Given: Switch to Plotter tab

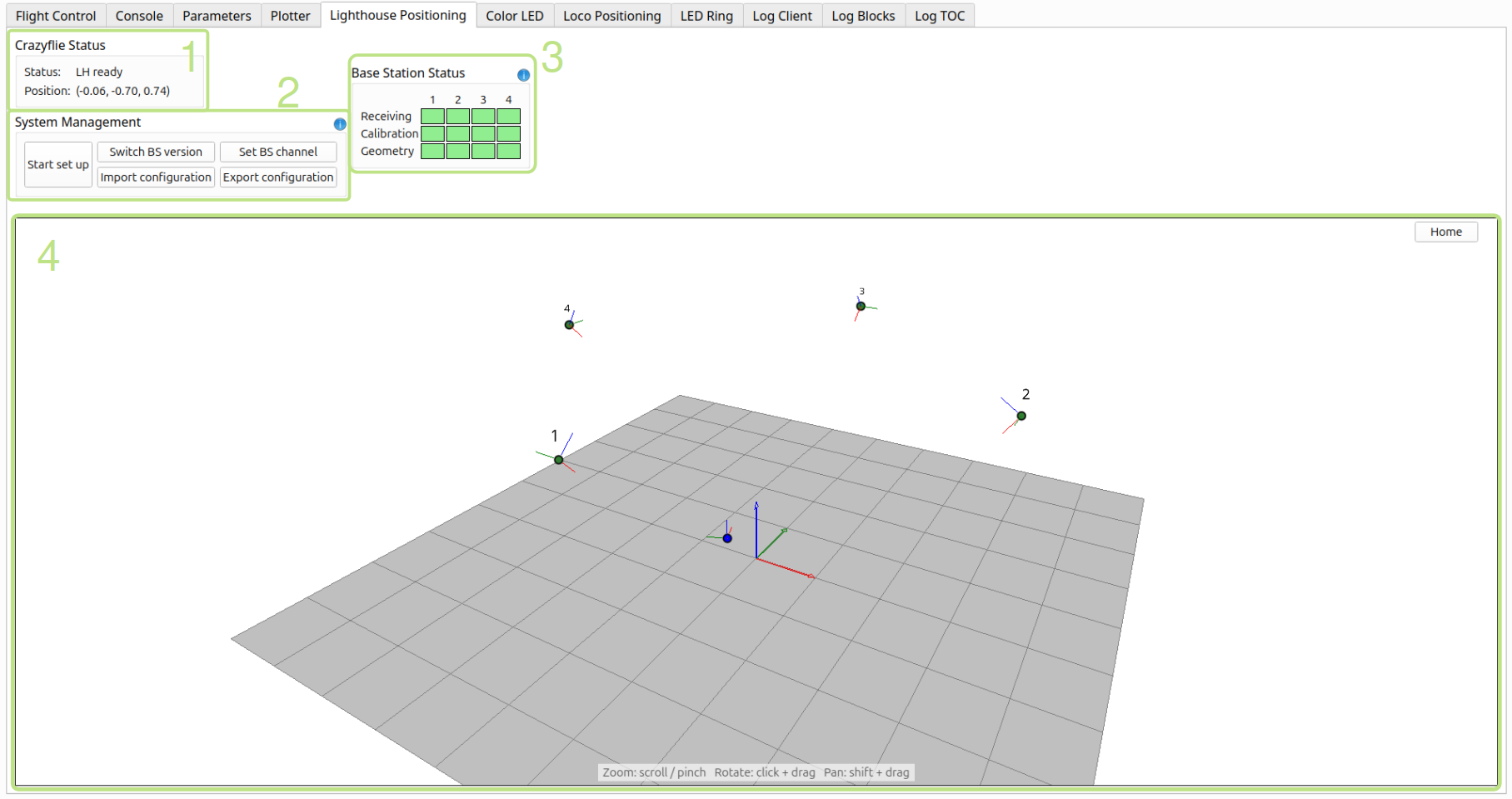Looking at the screenshot, I should (x=290, y=16).
